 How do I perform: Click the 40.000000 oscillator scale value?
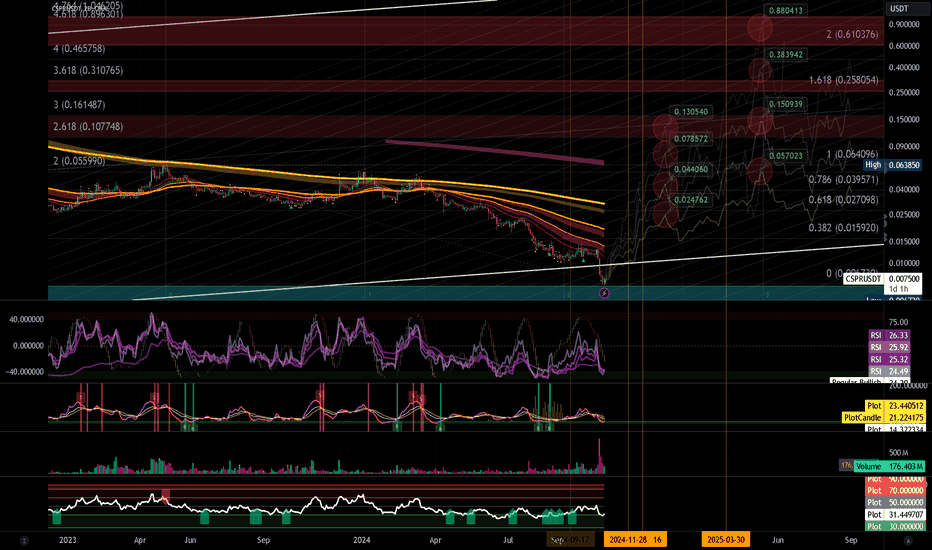point(26,319)
